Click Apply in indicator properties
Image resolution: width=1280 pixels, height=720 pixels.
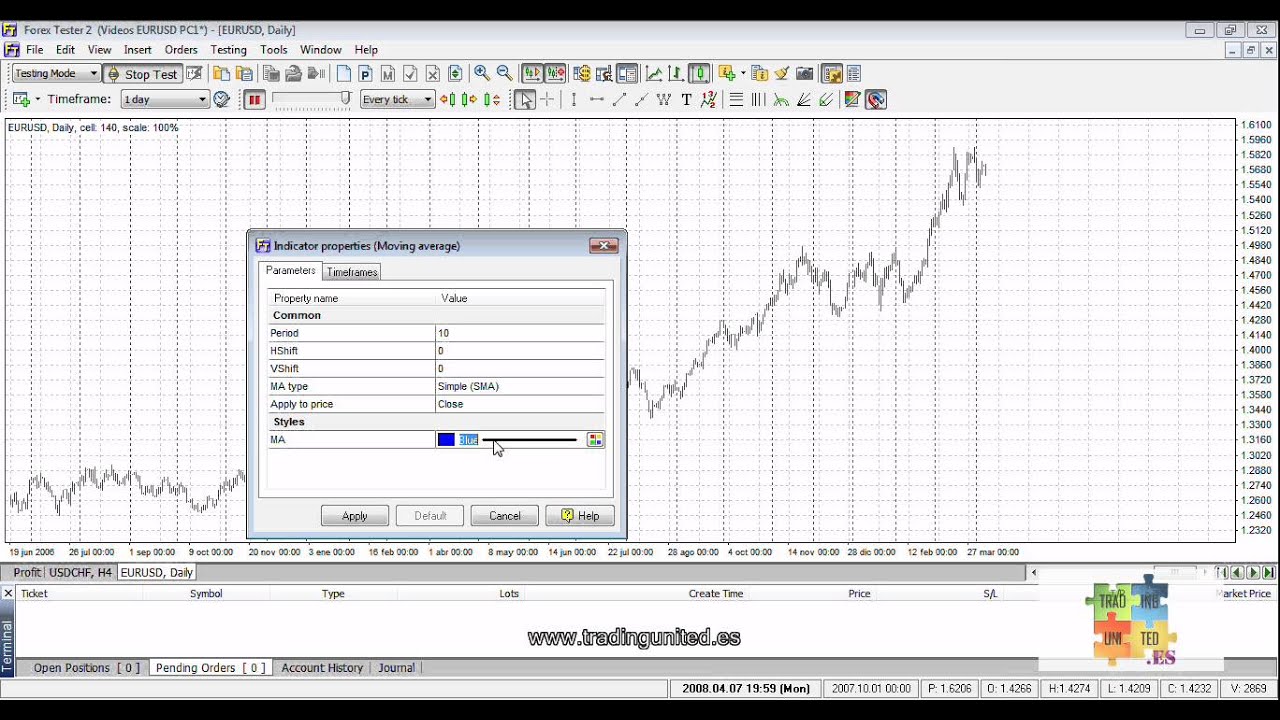pyautogui.click(x=355, y=516)
